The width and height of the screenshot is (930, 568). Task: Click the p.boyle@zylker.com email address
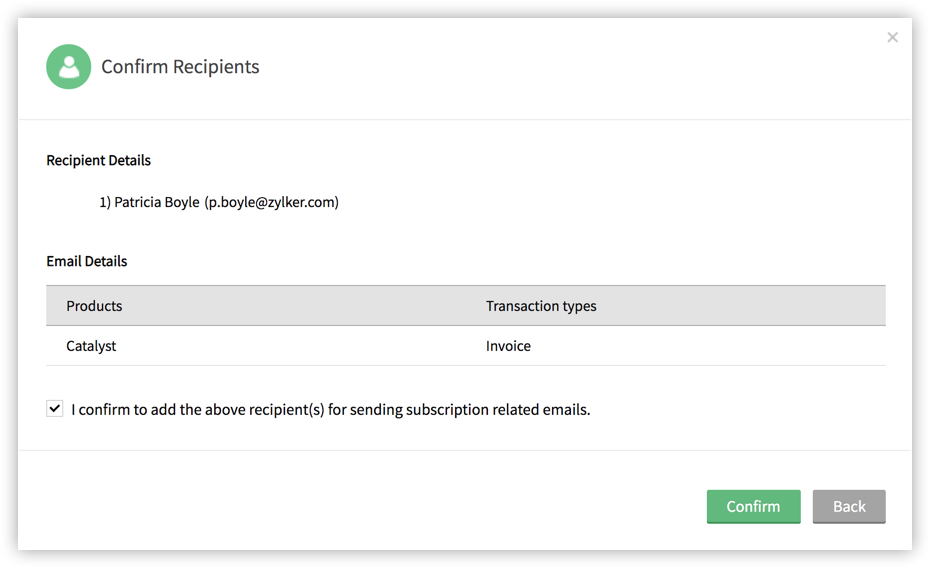click(x=272, y=202)
